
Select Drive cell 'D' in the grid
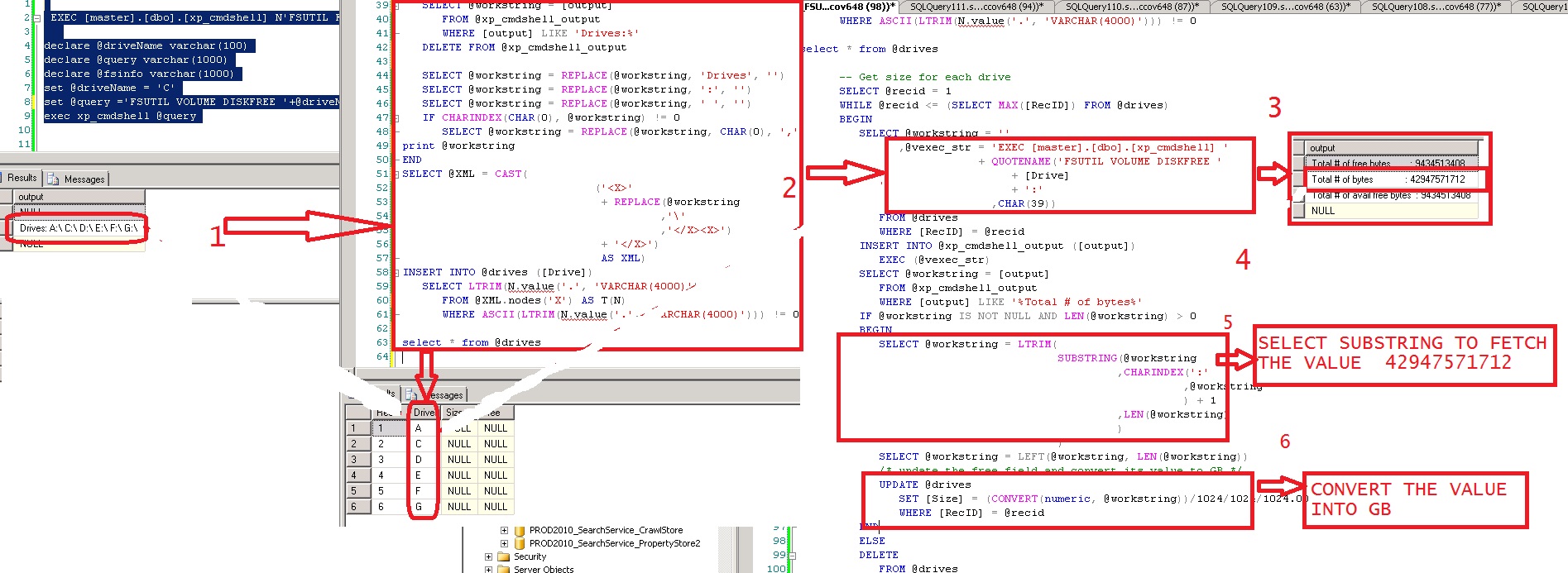[424, 460]
